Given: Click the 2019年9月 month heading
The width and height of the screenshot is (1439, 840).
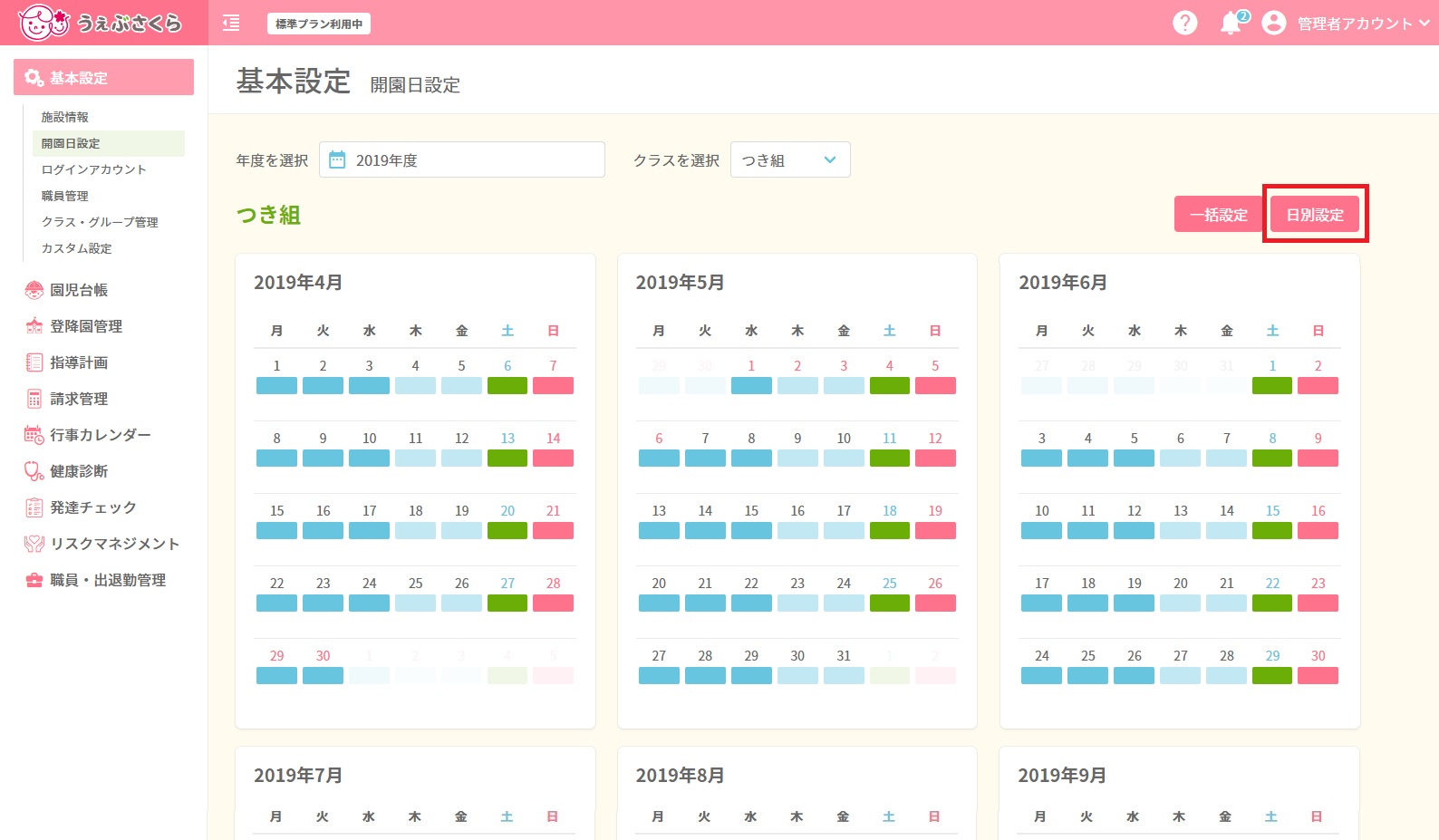Looking at the screenshot, I should [1062, 776].
